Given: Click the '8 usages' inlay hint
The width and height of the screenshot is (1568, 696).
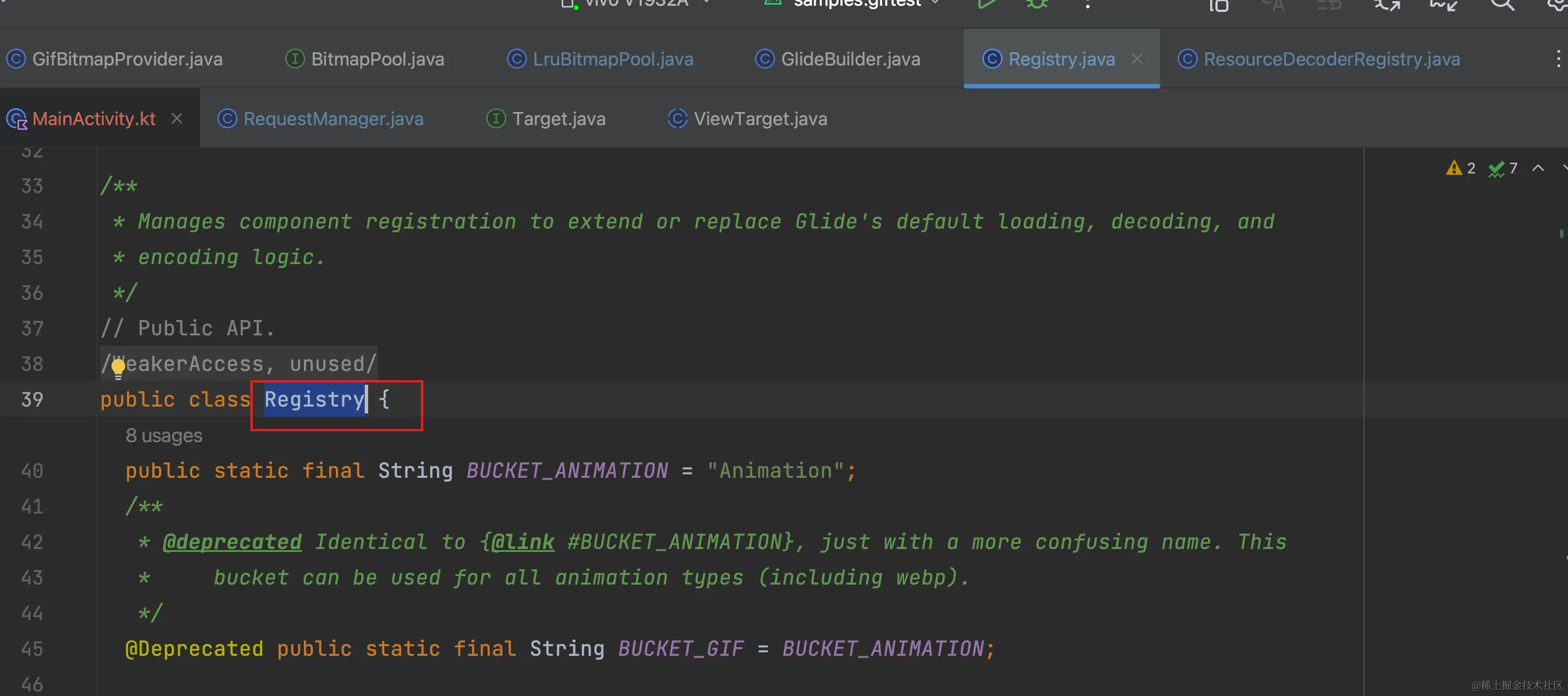Looking at the screenshot, I should click(x=164, y=436).
